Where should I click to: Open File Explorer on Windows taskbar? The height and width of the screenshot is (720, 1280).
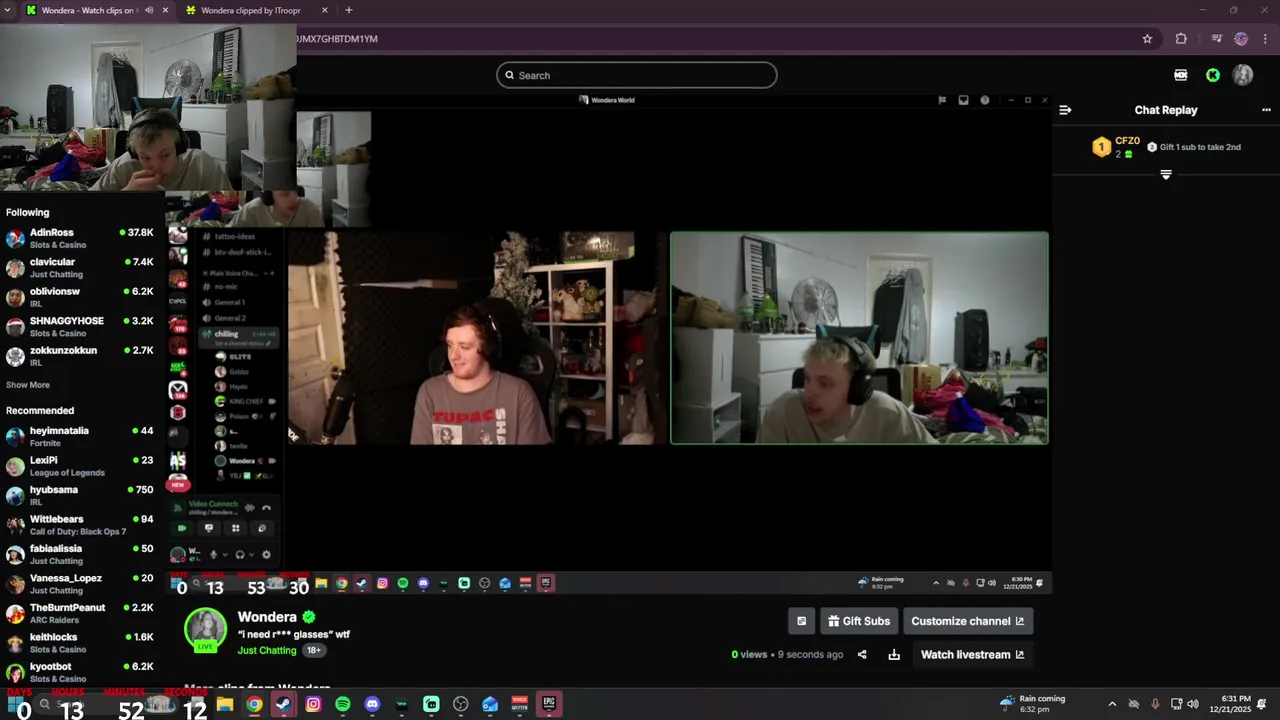point(225,704)
